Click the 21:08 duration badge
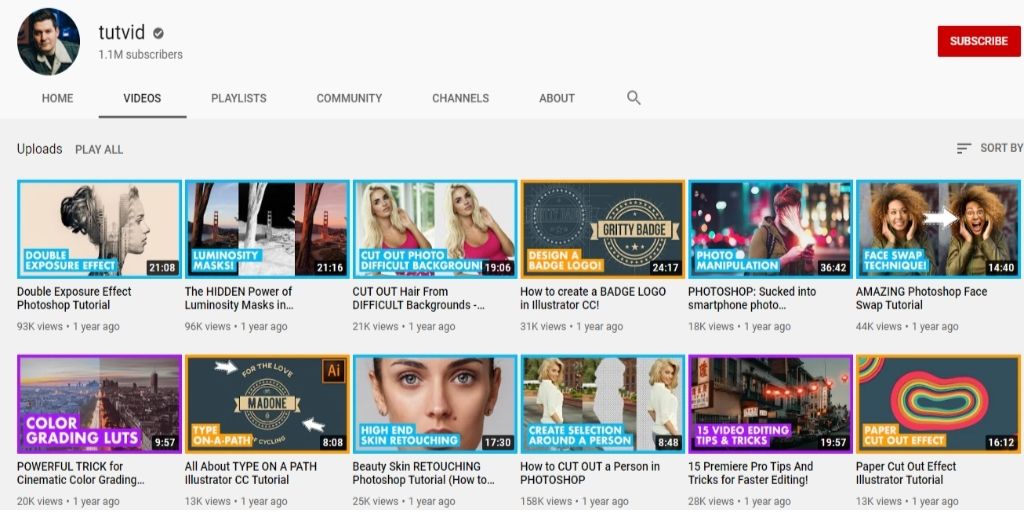The image size is (1024, 512). tap(163, 267)
